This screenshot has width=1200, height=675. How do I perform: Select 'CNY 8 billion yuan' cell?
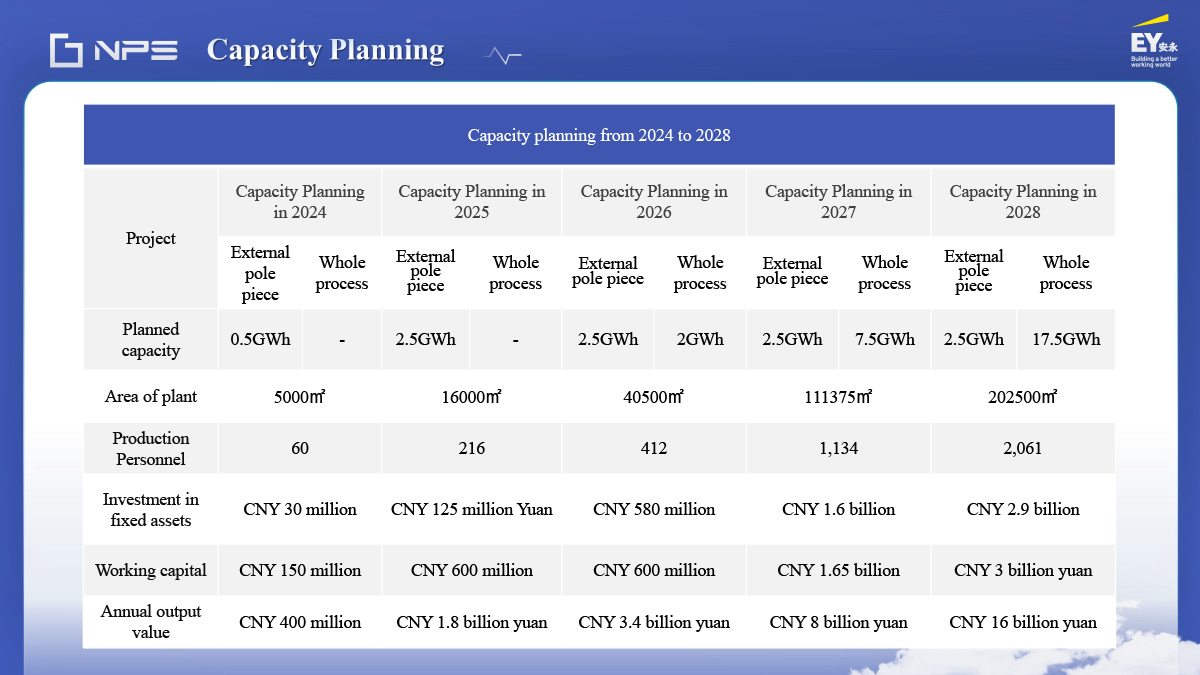click(x=838, y=622)
